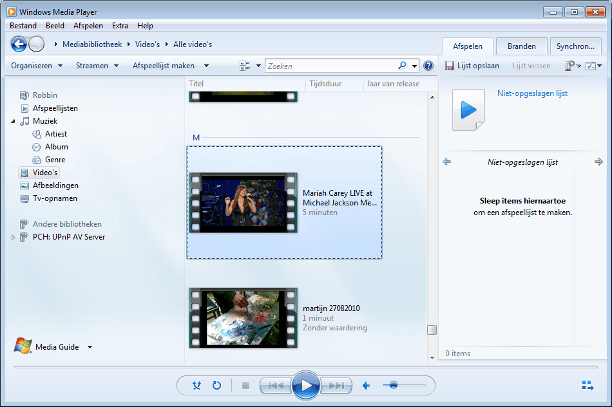Go to Mediabibliotheek in the breadcrumb
The height and width of the screenshot is (407, 612).
92,44
